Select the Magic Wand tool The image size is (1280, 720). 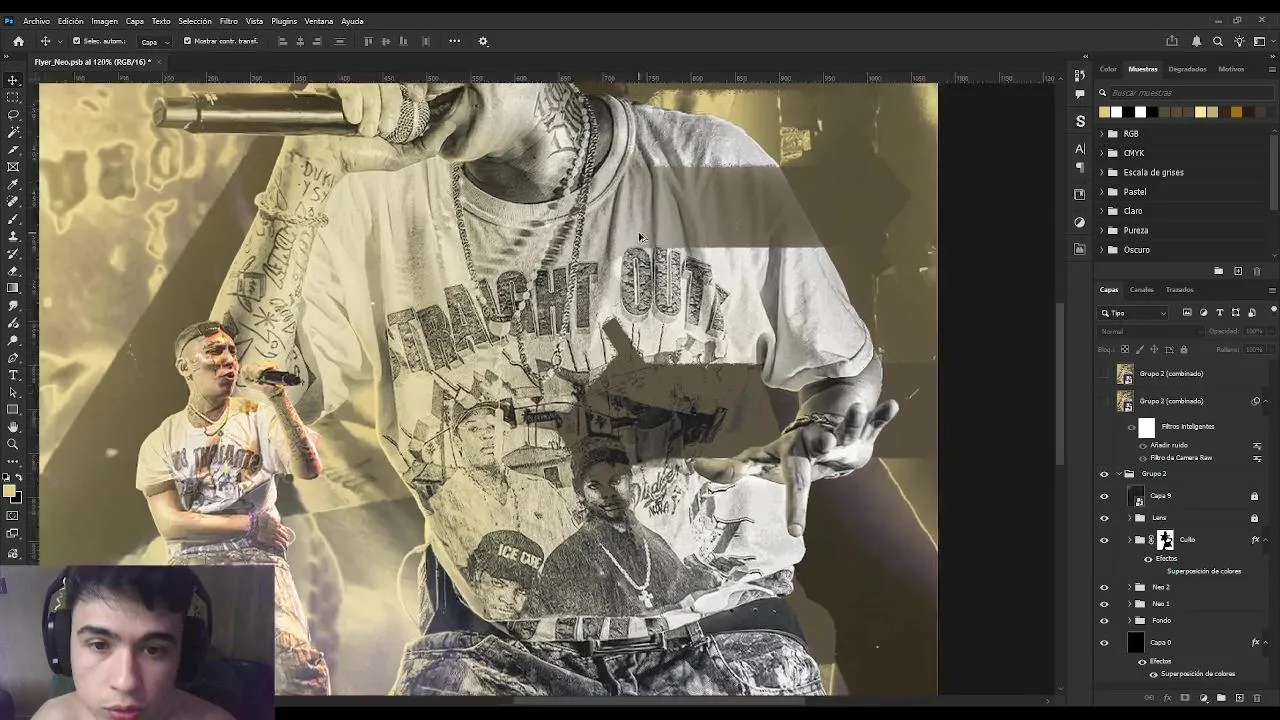pos(13,132)
